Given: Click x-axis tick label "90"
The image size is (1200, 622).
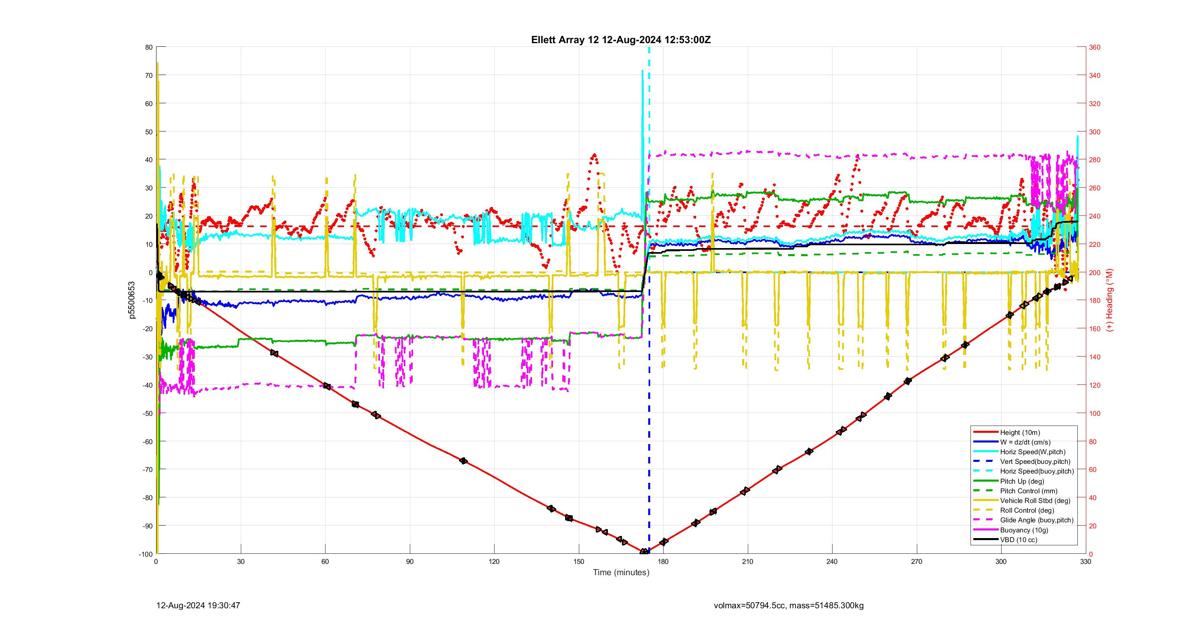Looking at the screenshot, I should tap(409, 562).
